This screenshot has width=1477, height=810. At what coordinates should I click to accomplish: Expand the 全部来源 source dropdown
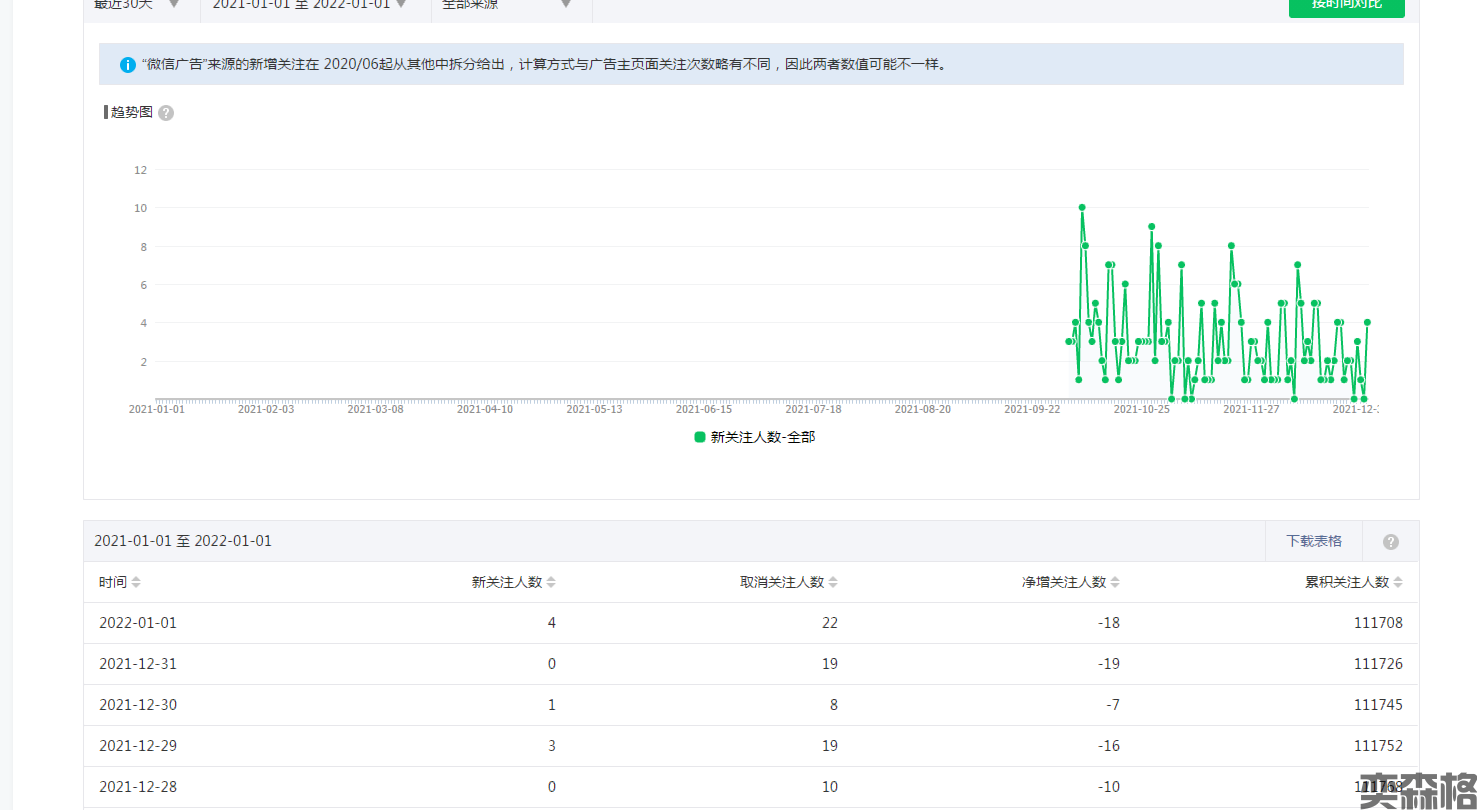[510, 5]
